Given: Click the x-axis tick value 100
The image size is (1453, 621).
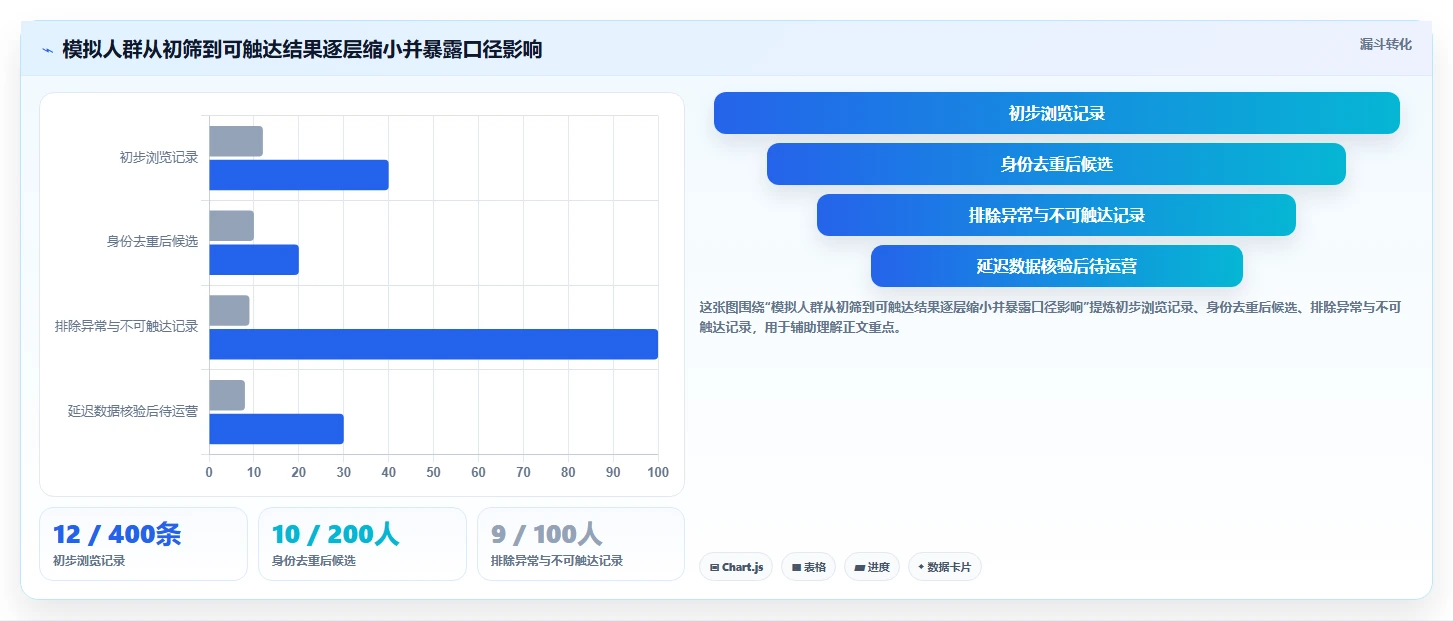Looking at the screenshot, I should point(658,473).
